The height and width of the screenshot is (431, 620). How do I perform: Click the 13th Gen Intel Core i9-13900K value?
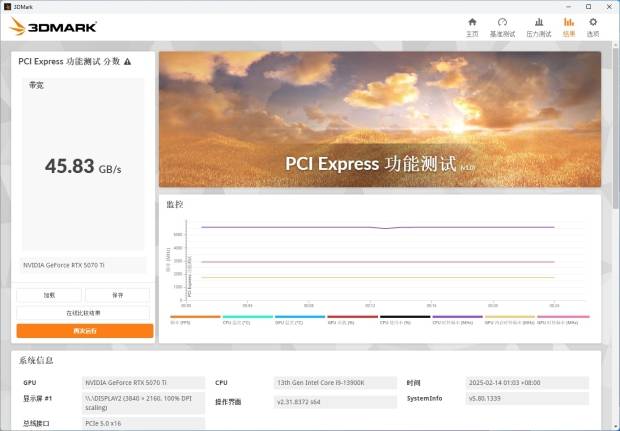[335, 383]
